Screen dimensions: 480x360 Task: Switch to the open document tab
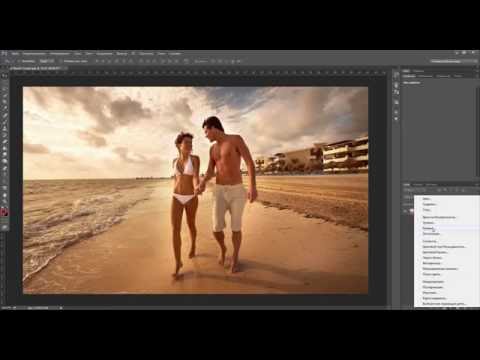coord(35,68)
